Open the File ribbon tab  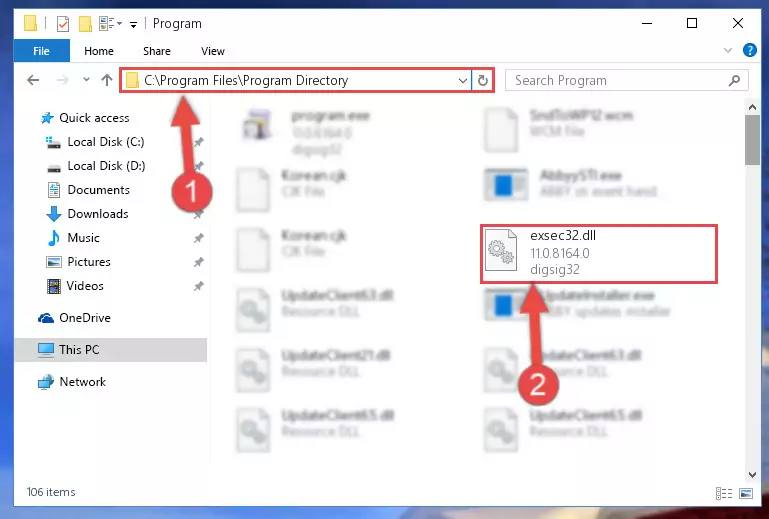(42, 51)
